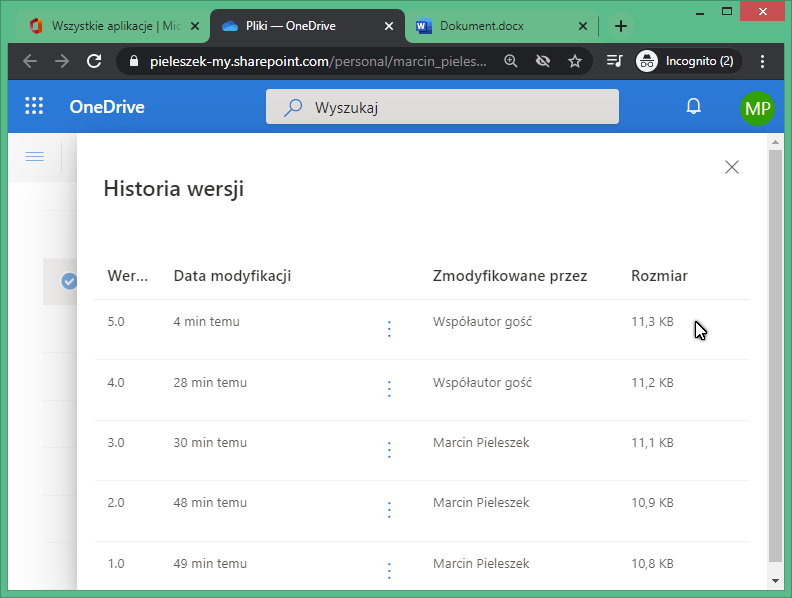The width and height of the screenshot is (792, 598).
Task: Click the Rozmiar column header
Action: (660, 276)
